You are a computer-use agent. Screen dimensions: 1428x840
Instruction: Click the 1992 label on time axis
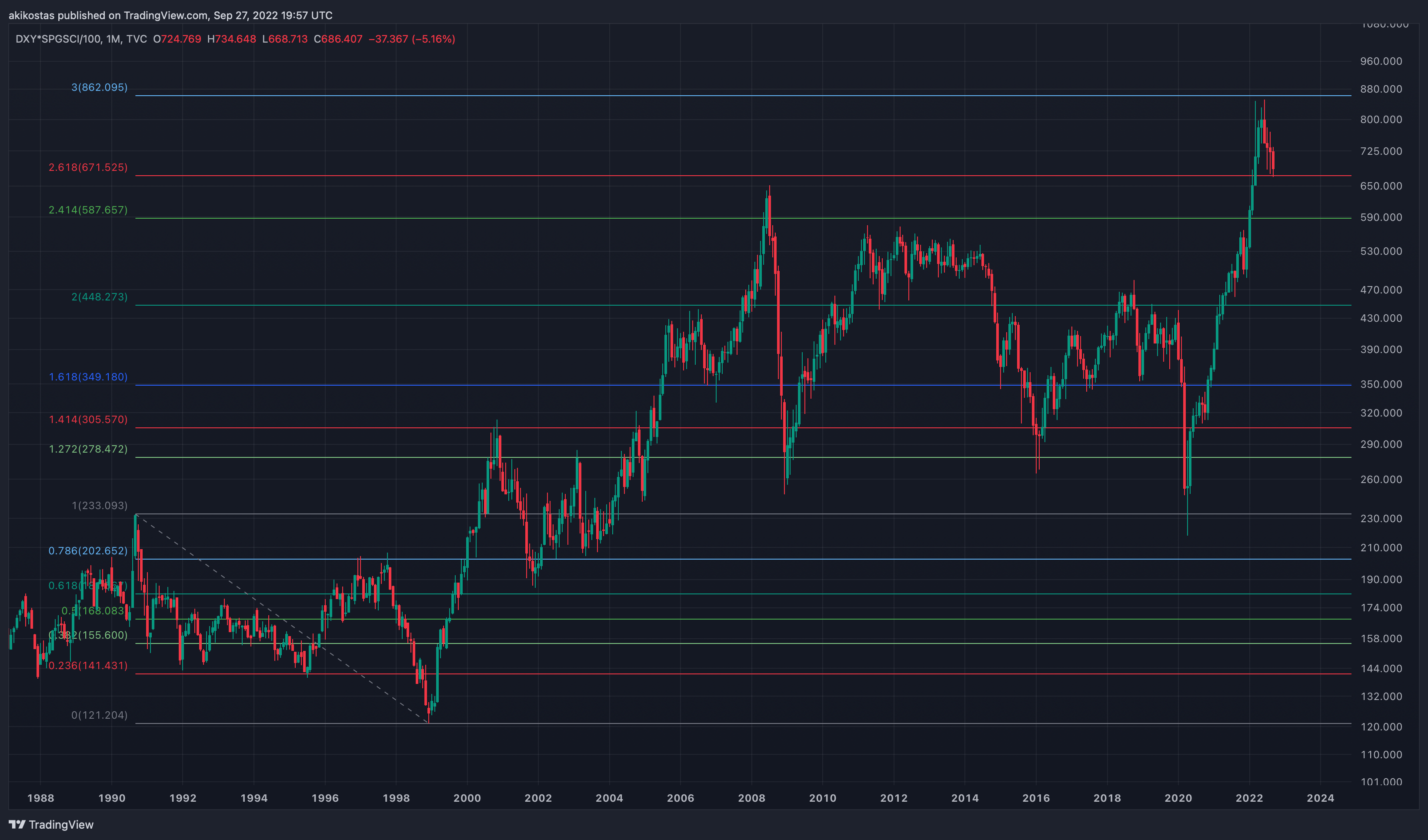tap(183, 798)
